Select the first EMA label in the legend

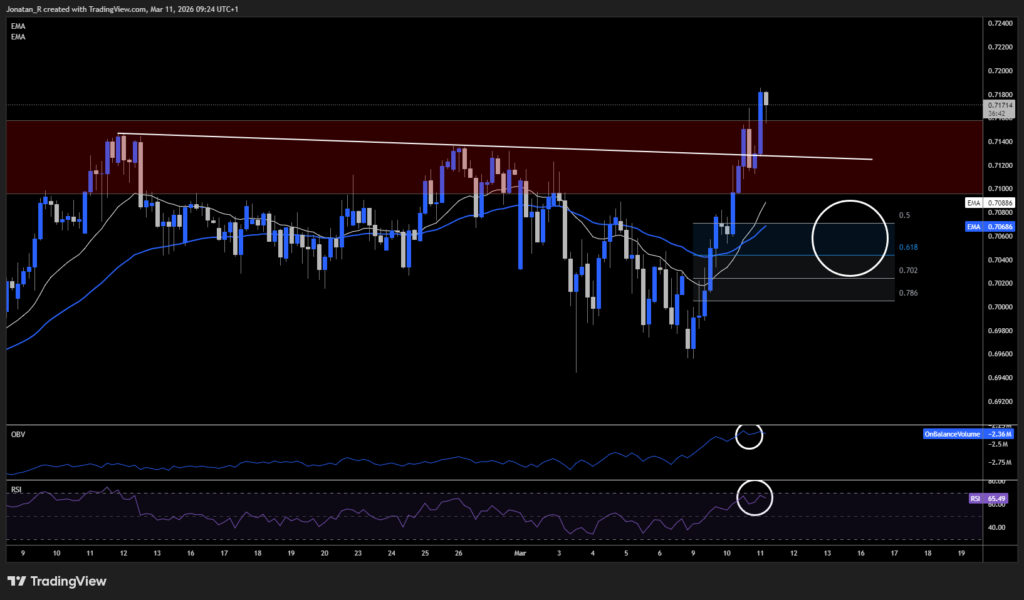coord(17,25)
